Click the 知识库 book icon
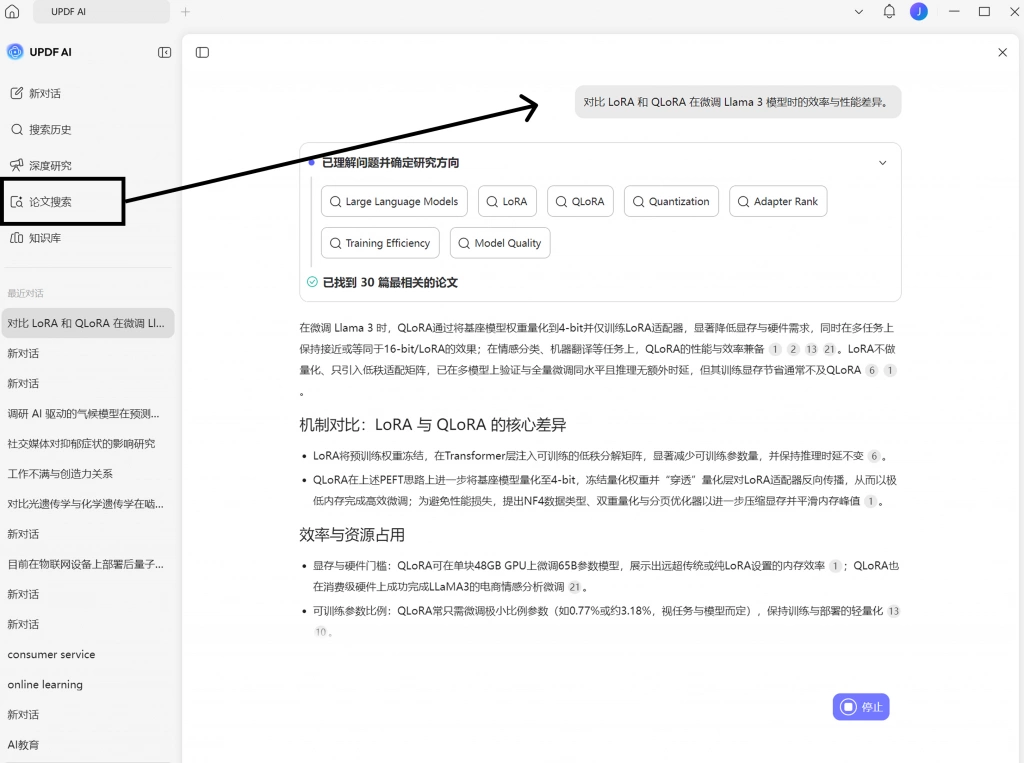 [16, 238]
